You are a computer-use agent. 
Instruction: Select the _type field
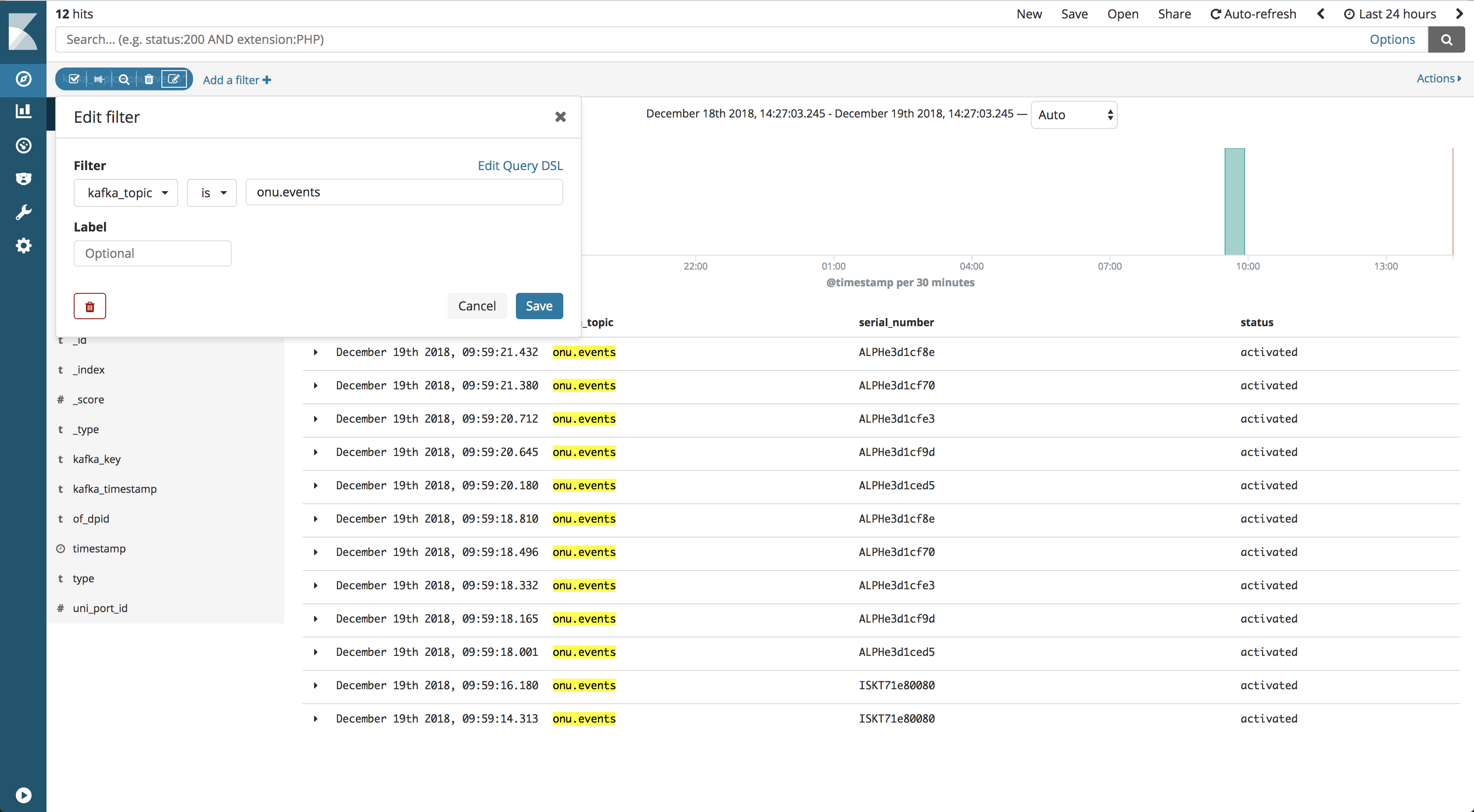[x=86, y=429]
